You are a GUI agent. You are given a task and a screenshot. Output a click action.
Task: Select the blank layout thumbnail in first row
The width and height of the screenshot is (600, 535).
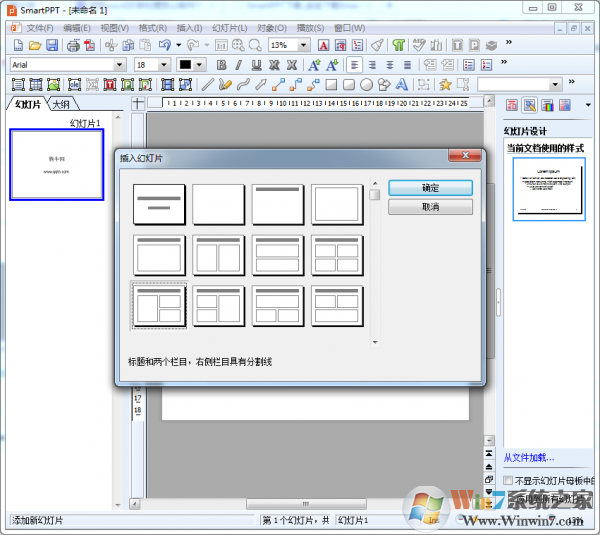(218, 204)
